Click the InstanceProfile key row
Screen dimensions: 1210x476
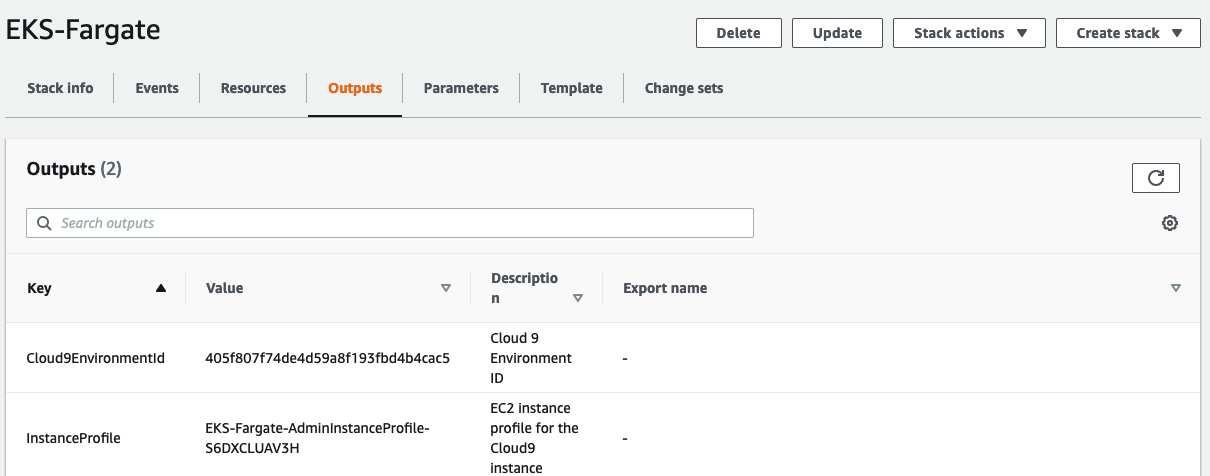tap(73, 438)
